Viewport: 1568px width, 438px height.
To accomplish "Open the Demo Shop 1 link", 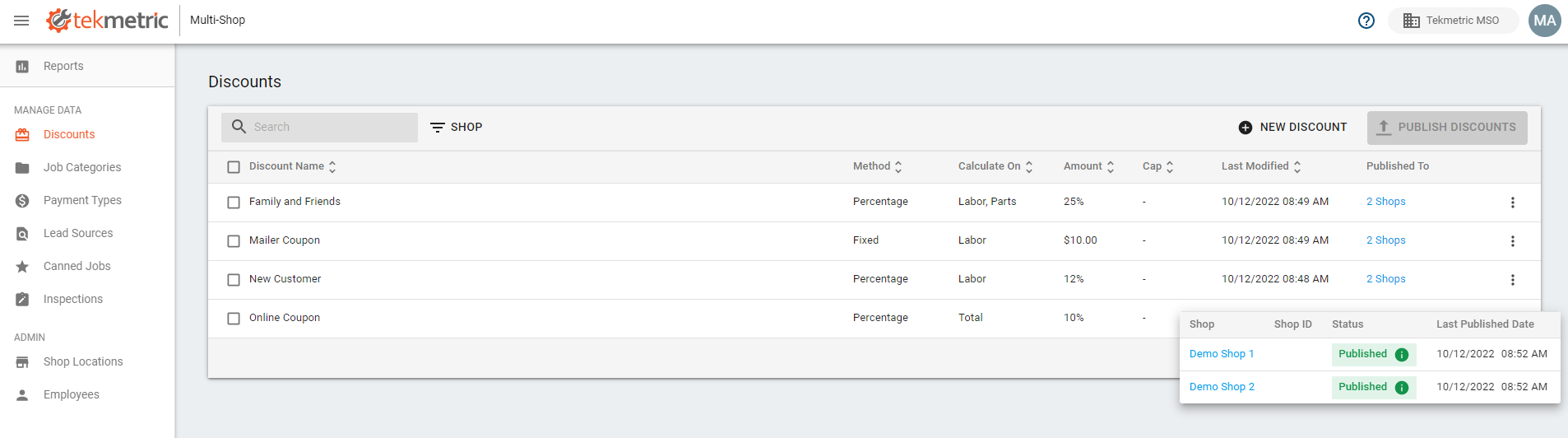I will point(1222,354).
